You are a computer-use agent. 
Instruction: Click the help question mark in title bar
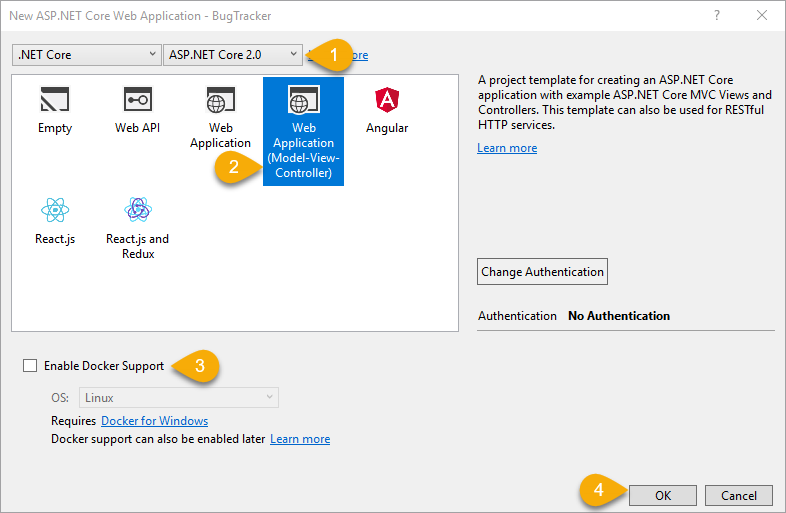(717, 16)
